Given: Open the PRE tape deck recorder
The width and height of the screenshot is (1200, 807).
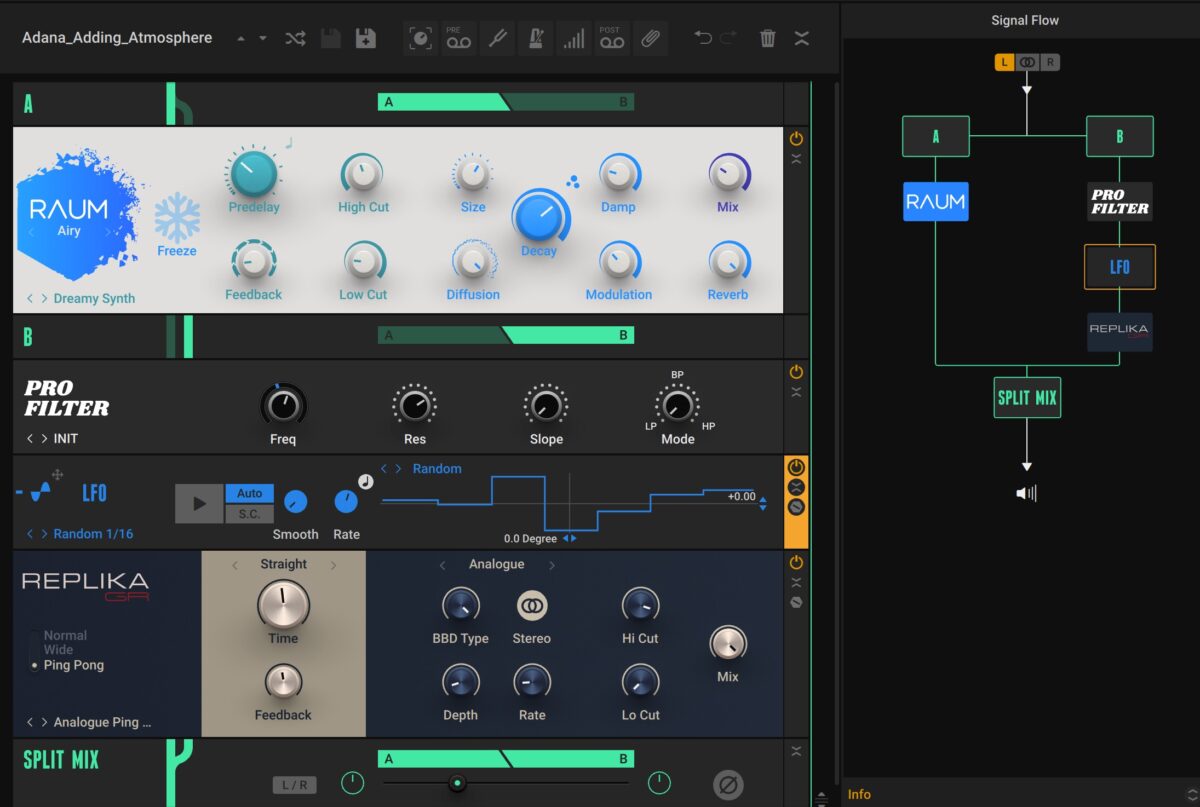Looking at the screenshot, I should (x=458, y=39).
